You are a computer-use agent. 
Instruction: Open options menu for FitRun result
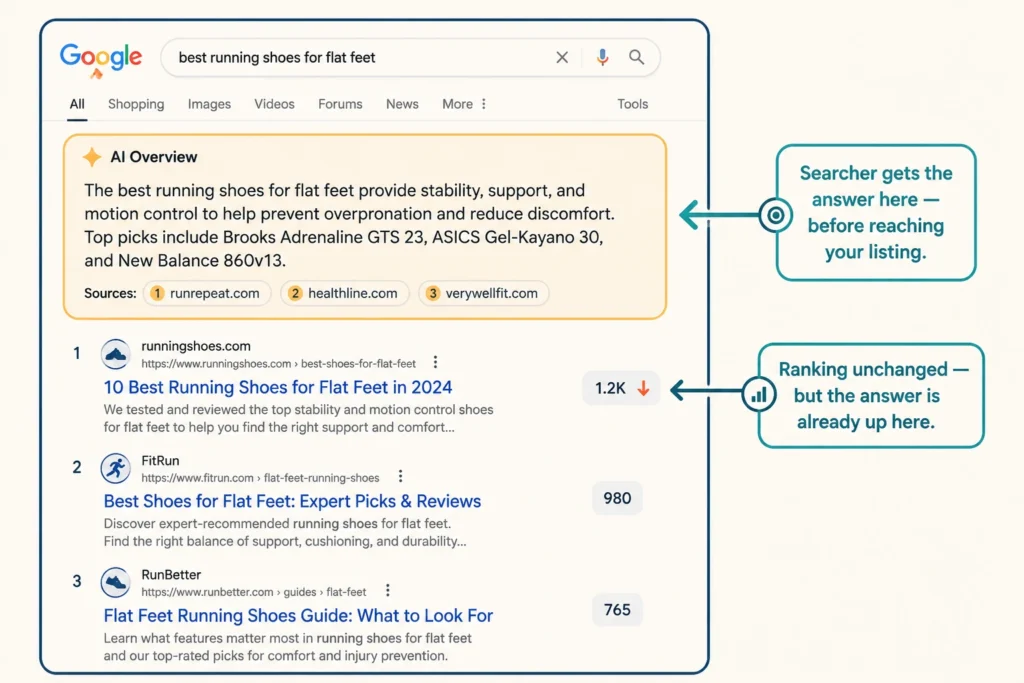coord(400,477)
